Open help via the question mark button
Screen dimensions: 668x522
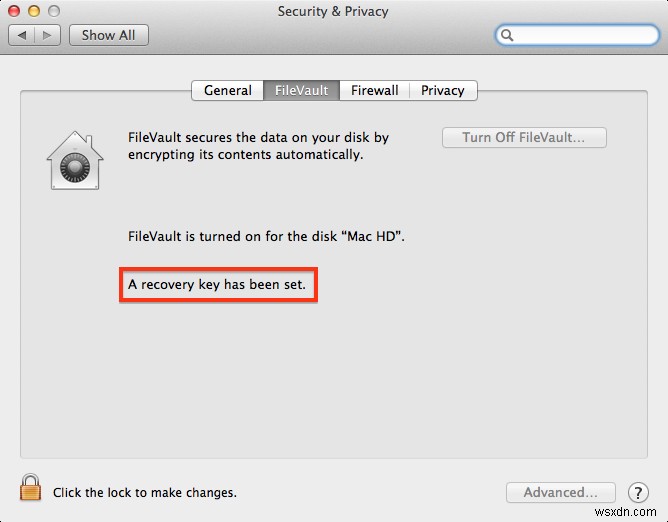click(638, 493)
